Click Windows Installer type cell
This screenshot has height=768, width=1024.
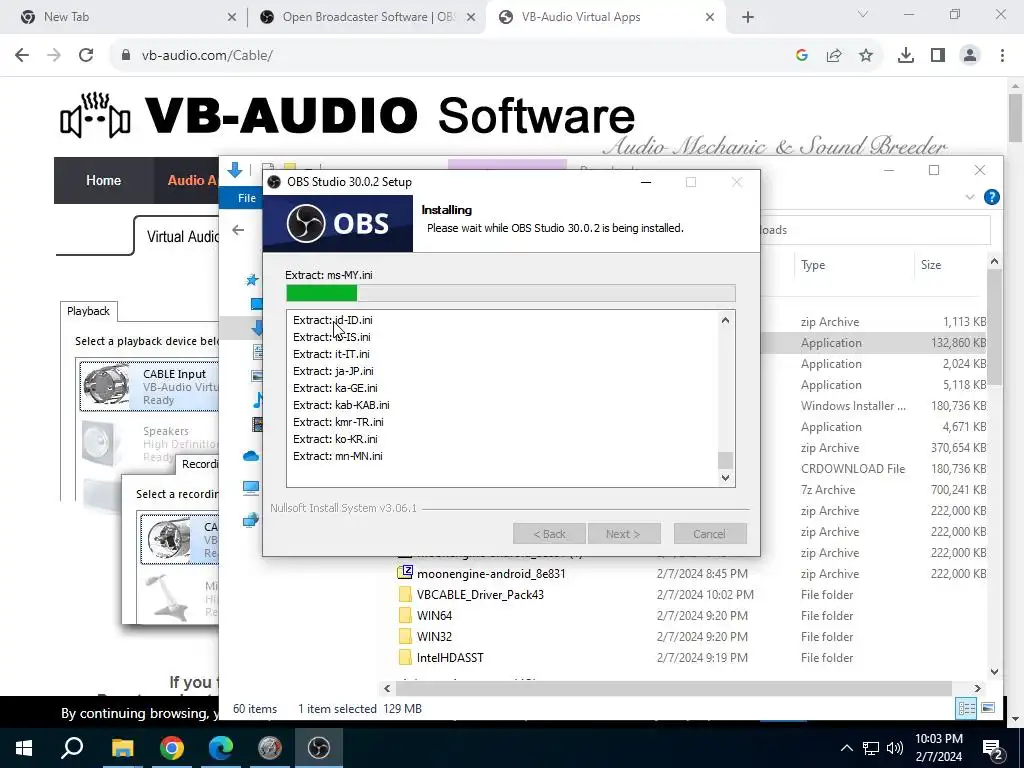[x=853, y=406]
